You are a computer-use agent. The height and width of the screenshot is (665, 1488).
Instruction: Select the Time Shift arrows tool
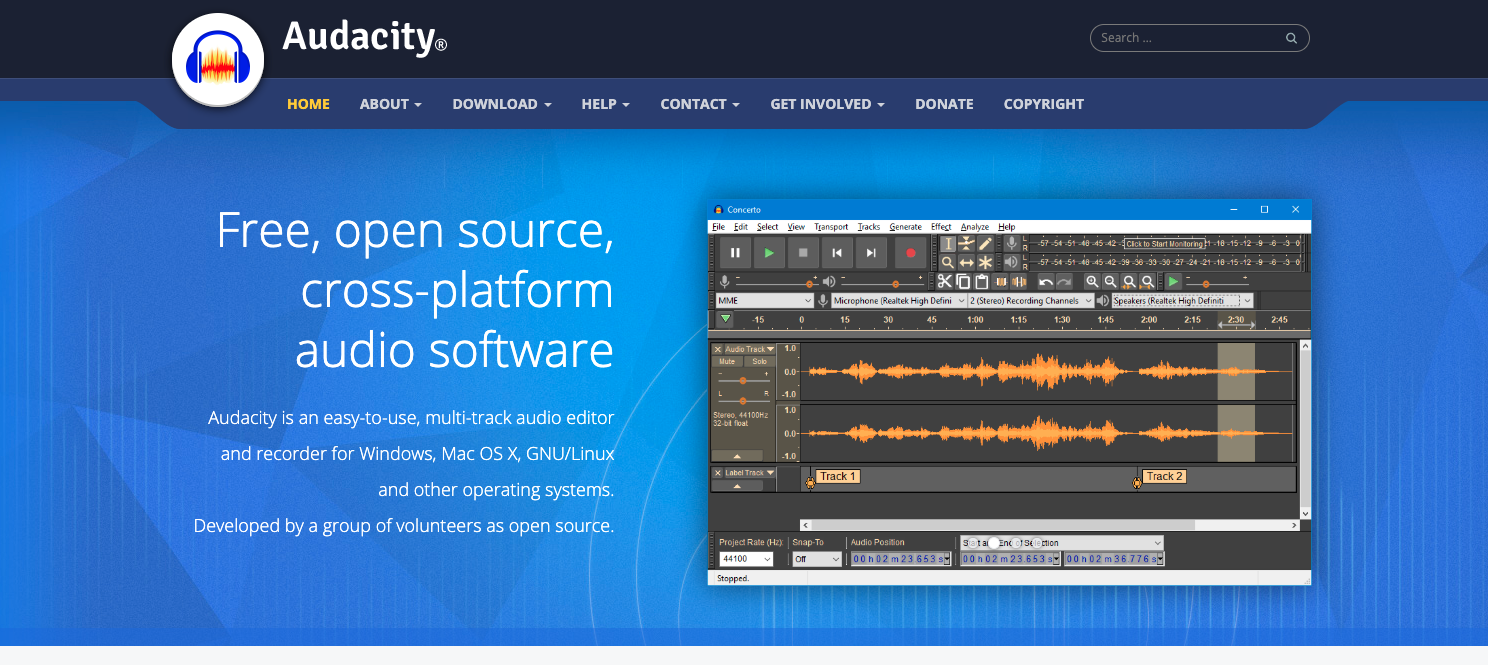coord(966,262)
